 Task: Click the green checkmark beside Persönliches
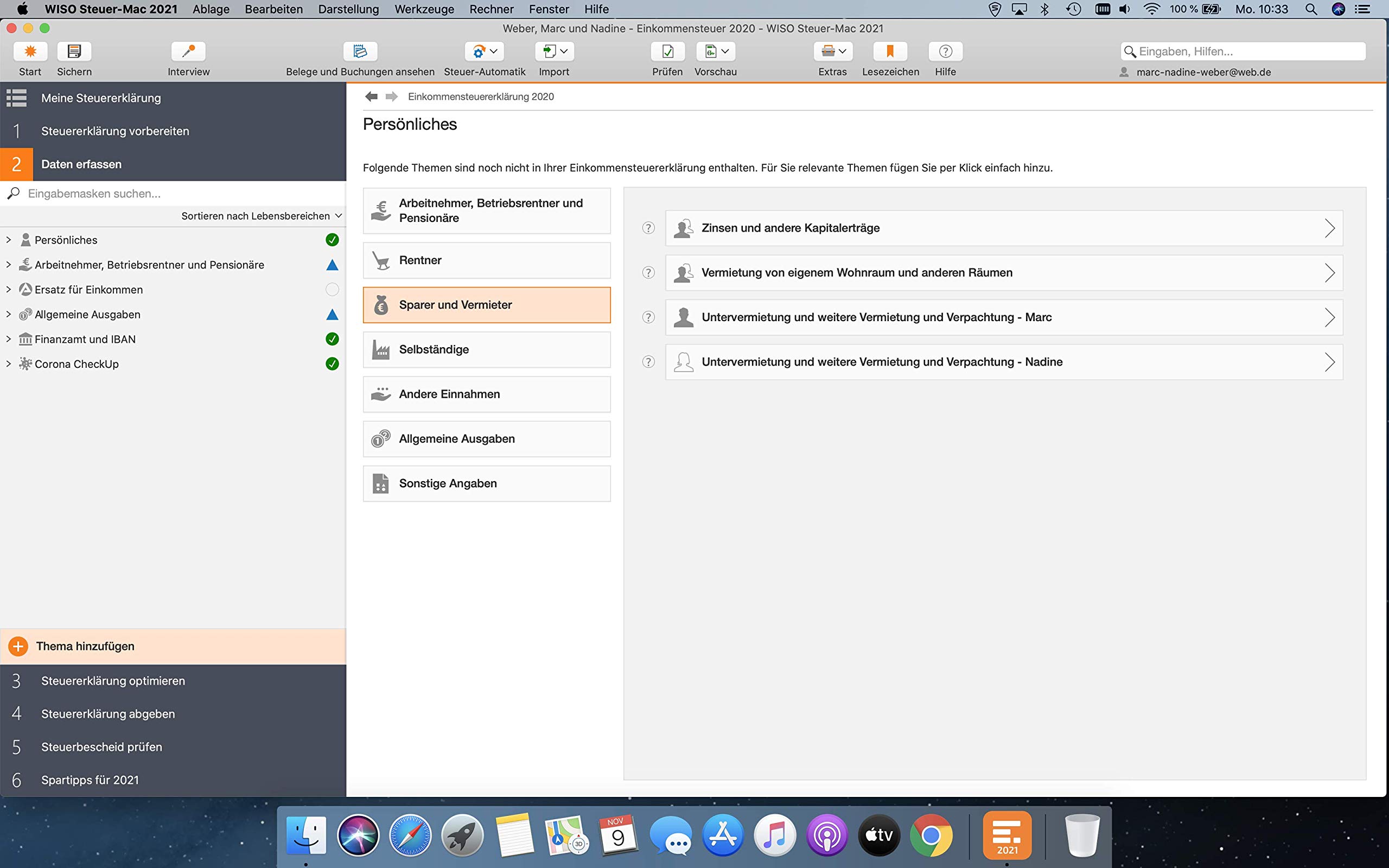pyautogui.click(x=332, y=240)
